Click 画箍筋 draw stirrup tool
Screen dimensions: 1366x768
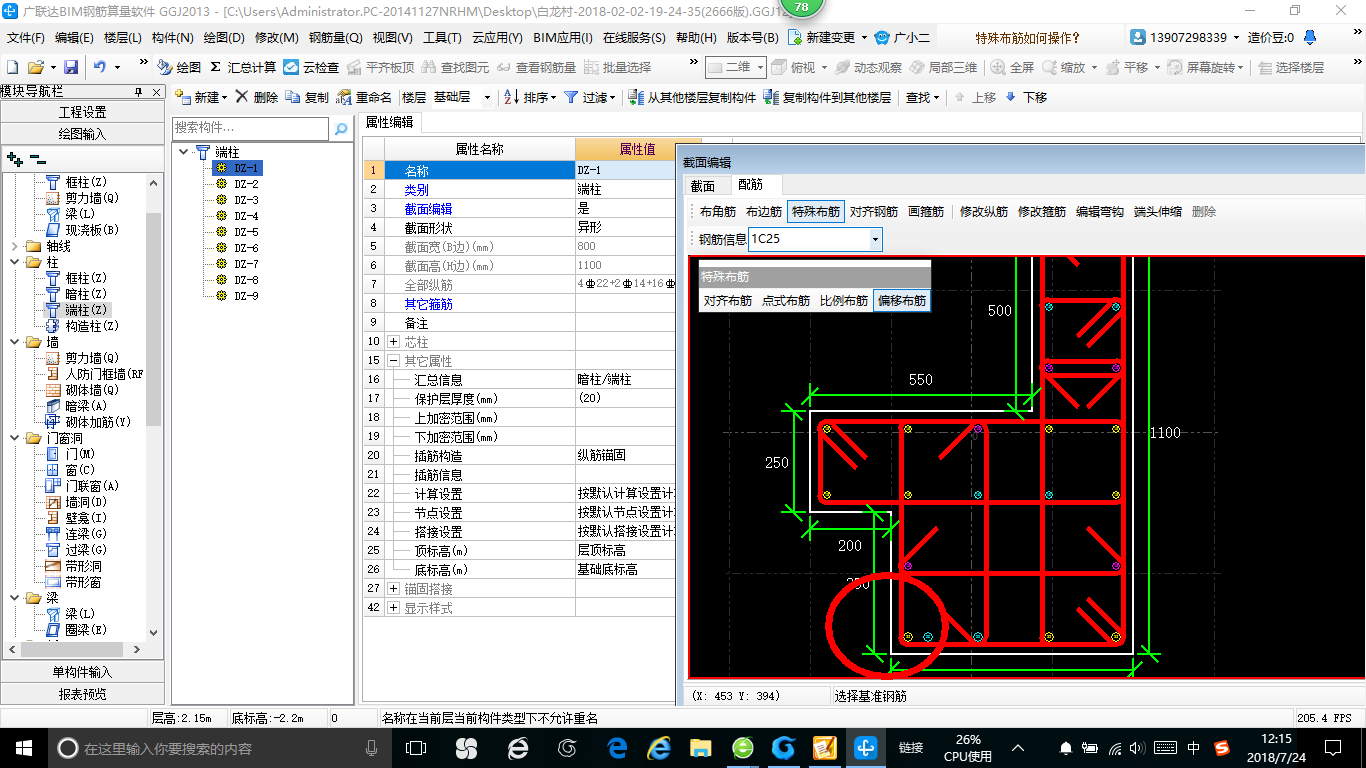coord(926,212)
